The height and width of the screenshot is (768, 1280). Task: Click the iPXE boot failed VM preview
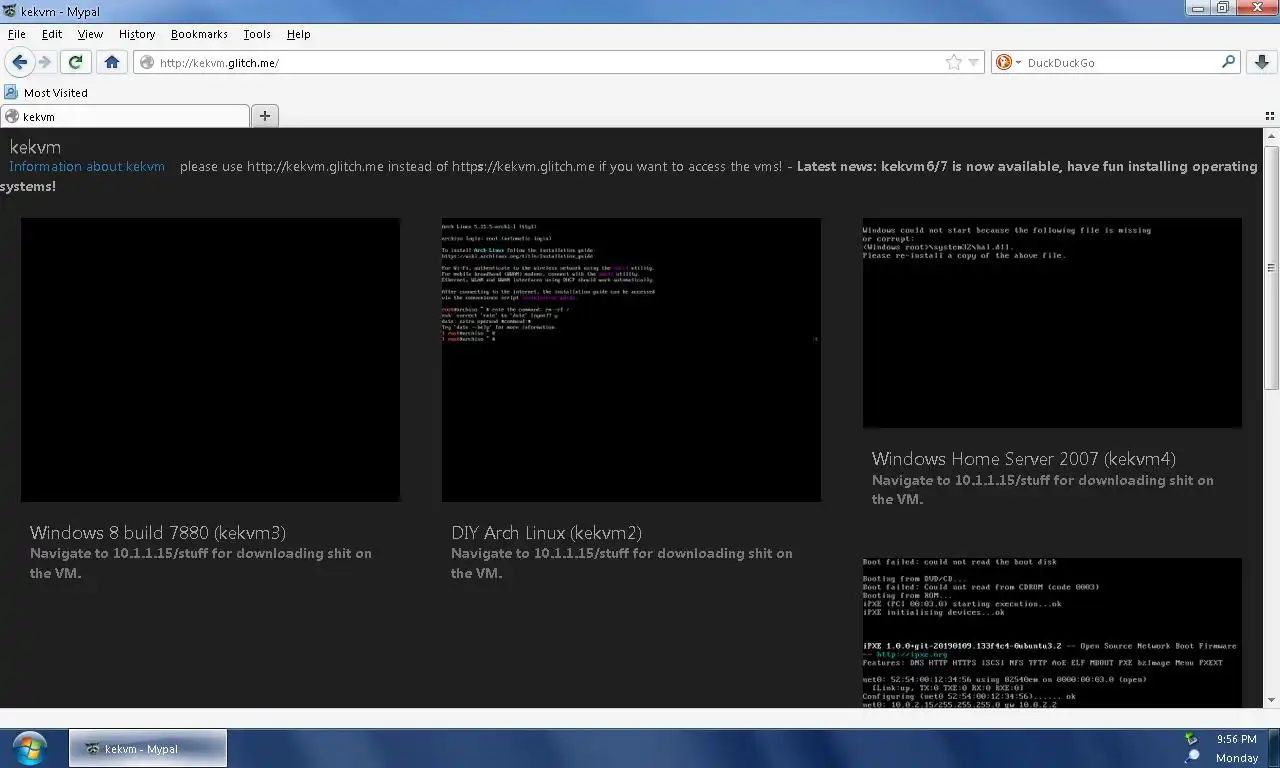pos(1052,633)
